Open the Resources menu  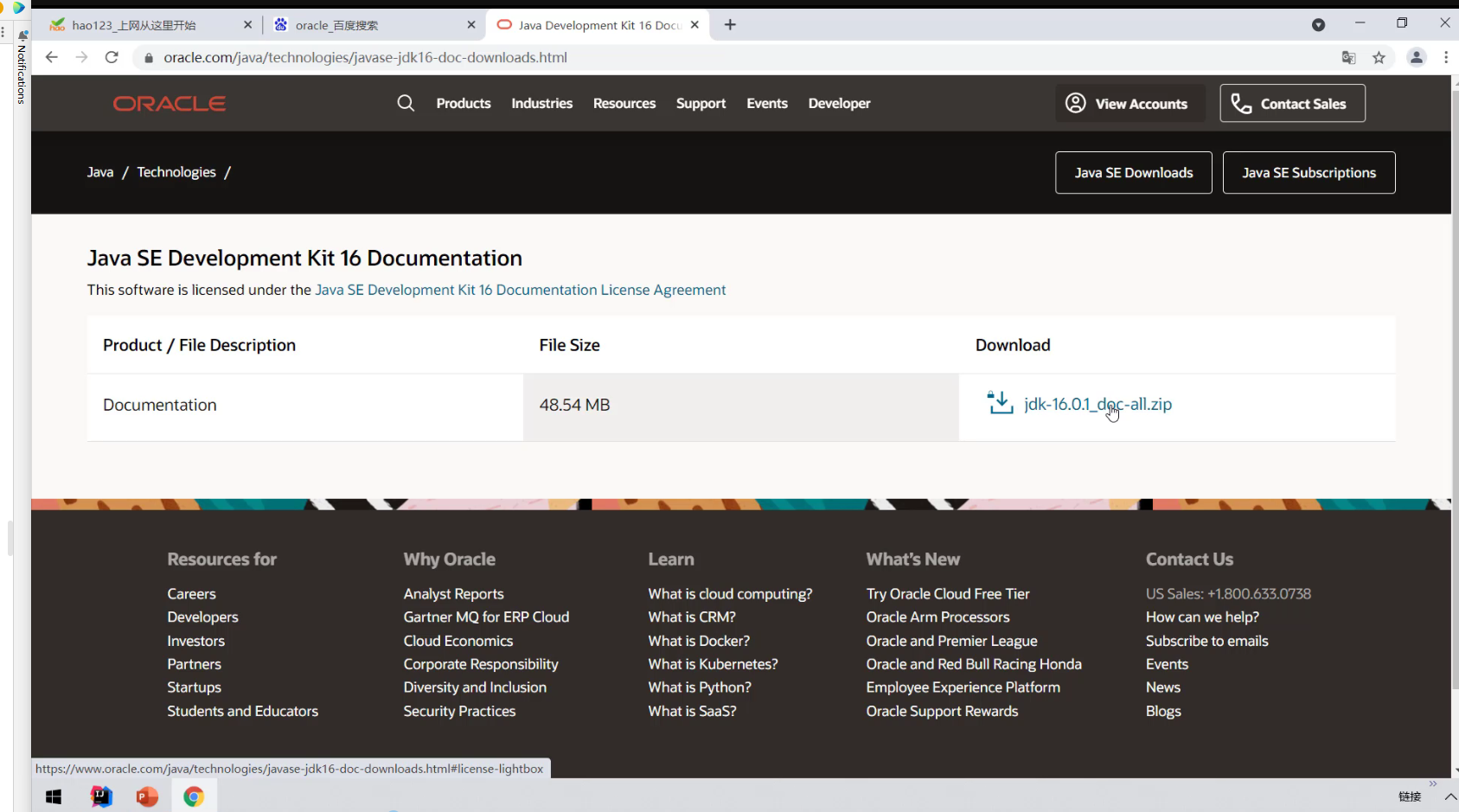point(624,104)
